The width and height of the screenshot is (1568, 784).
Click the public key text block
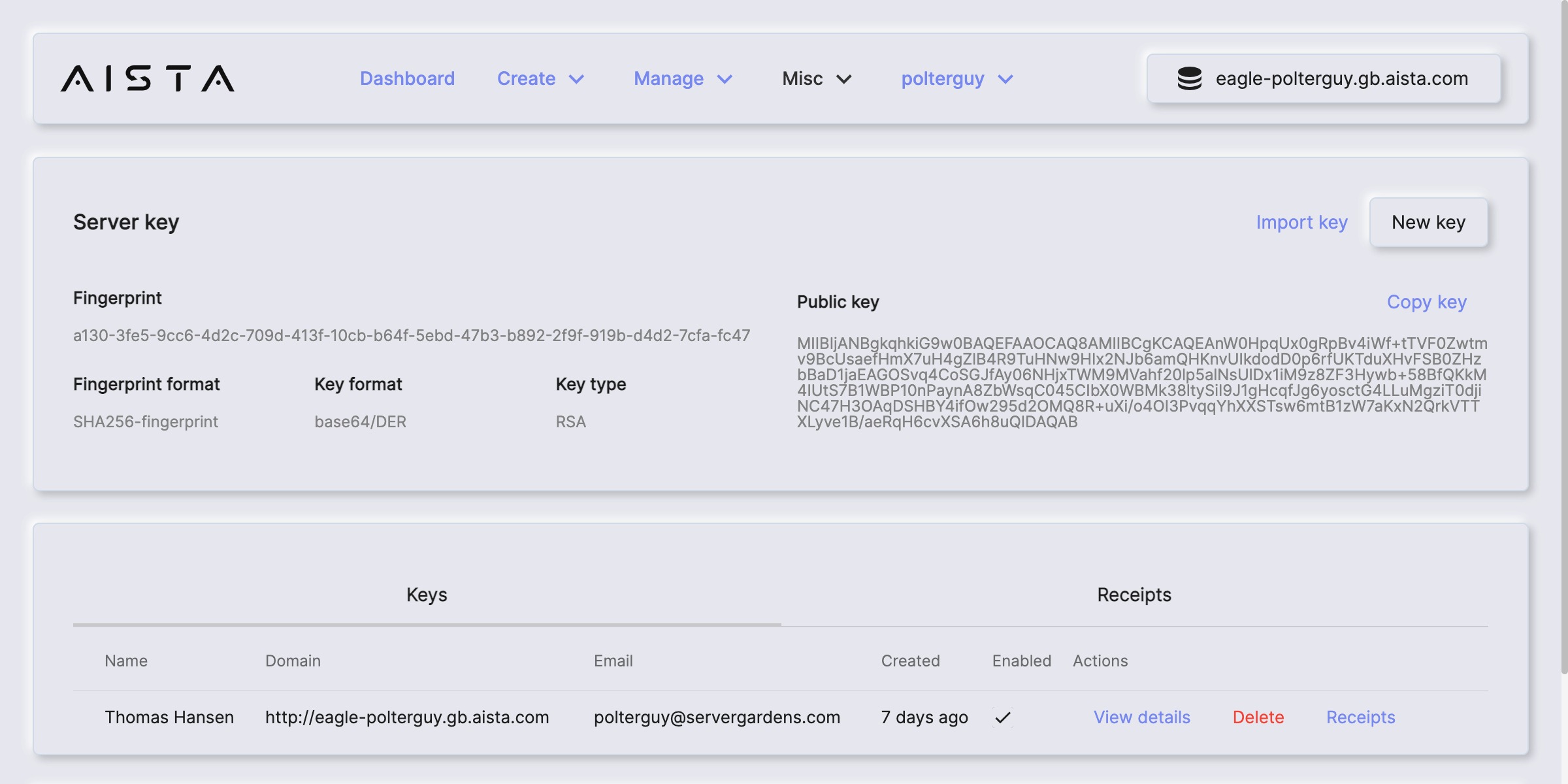pos(1141,382)
